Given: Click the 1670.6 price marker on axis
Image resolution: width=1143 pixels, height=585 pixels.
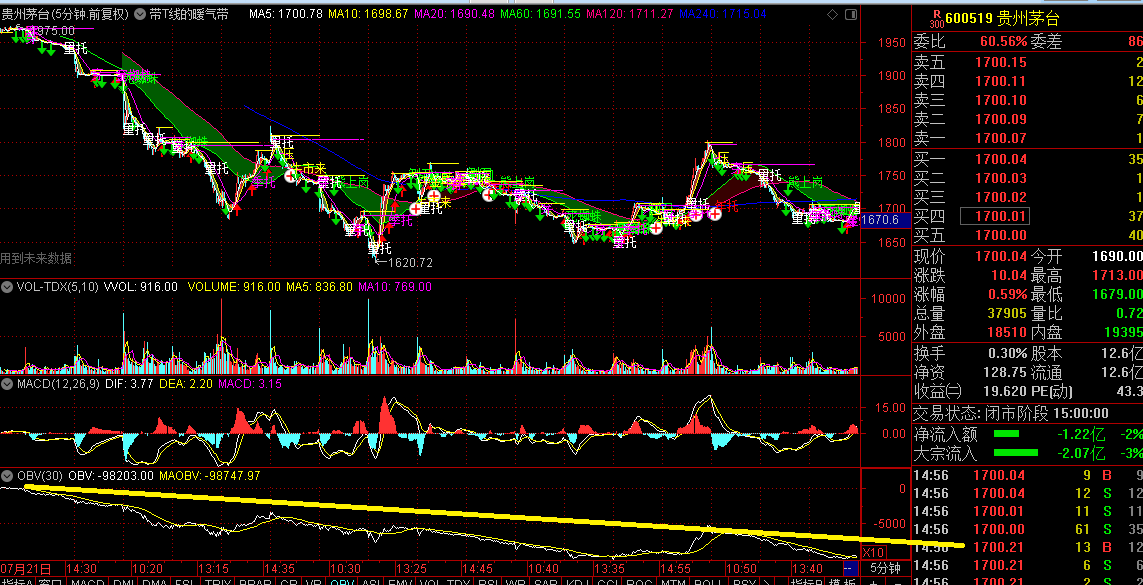Looking at the screenshot, I should 885,219.
